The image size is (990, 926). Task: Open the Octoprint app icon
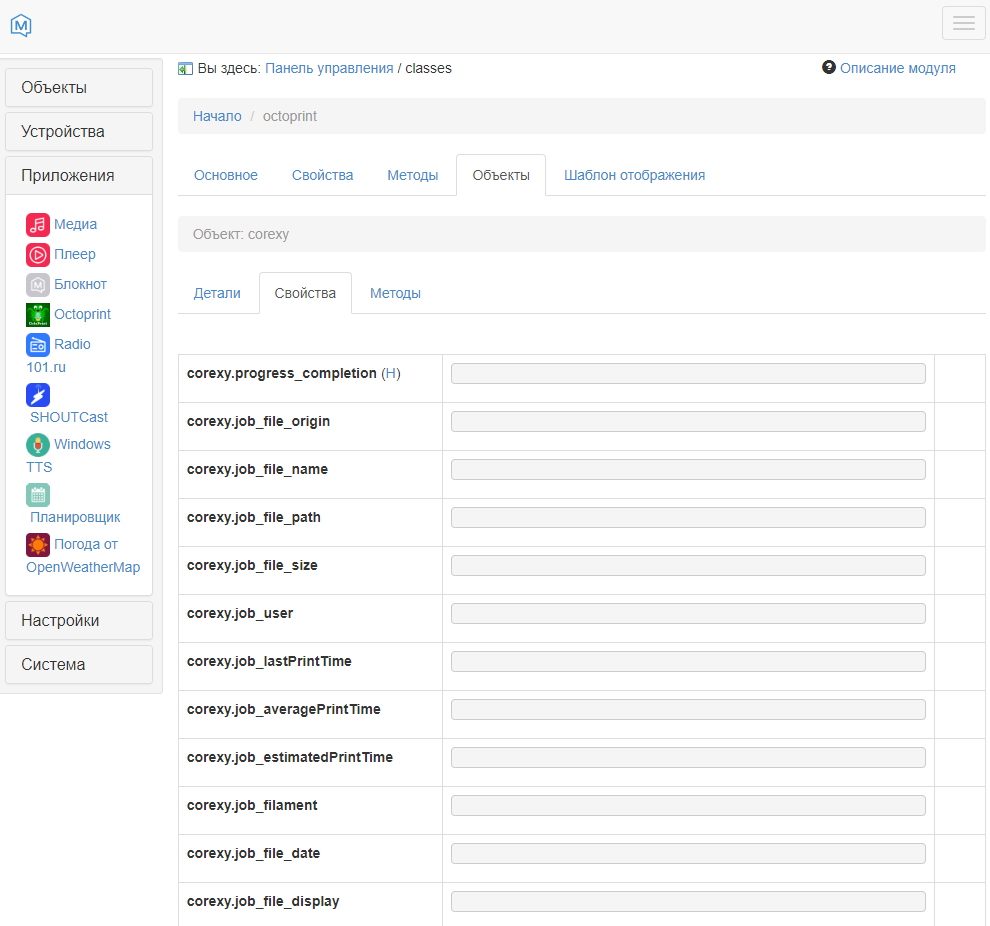38,315
